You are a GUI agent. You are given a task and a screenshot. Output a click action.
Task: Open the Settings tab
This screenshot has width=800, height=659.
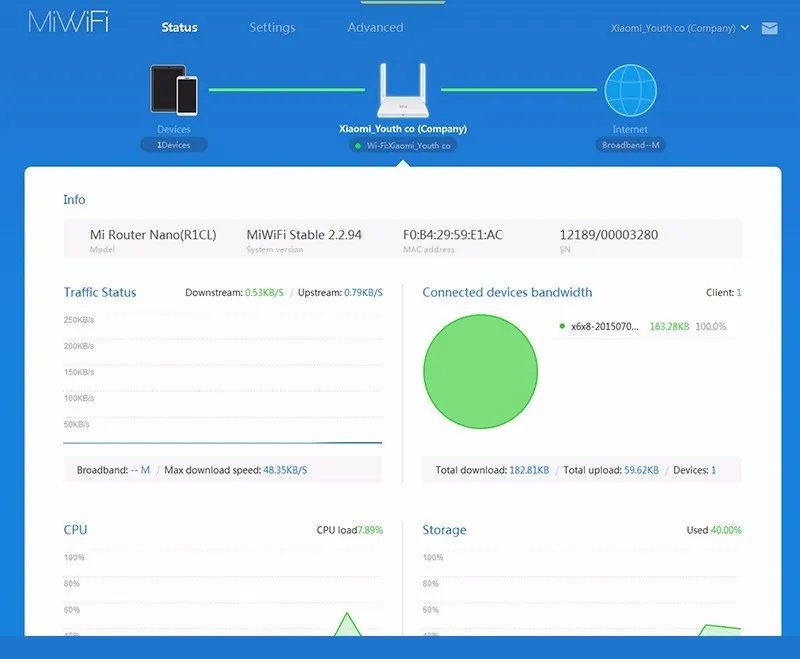[272, 28]
